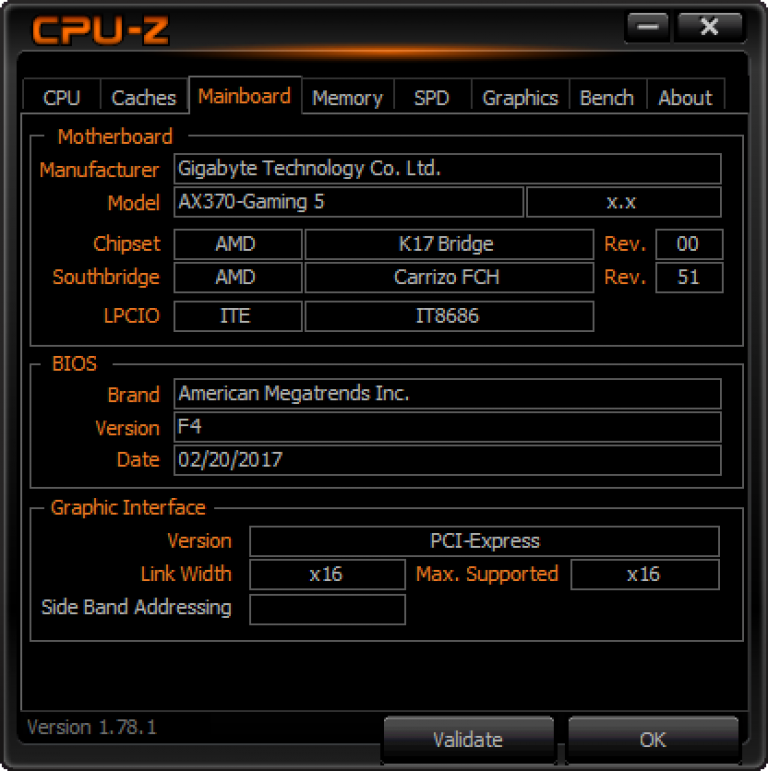768x771 pixels.
Task: Open the SPD tab
Action: click(x=432, y=97)
